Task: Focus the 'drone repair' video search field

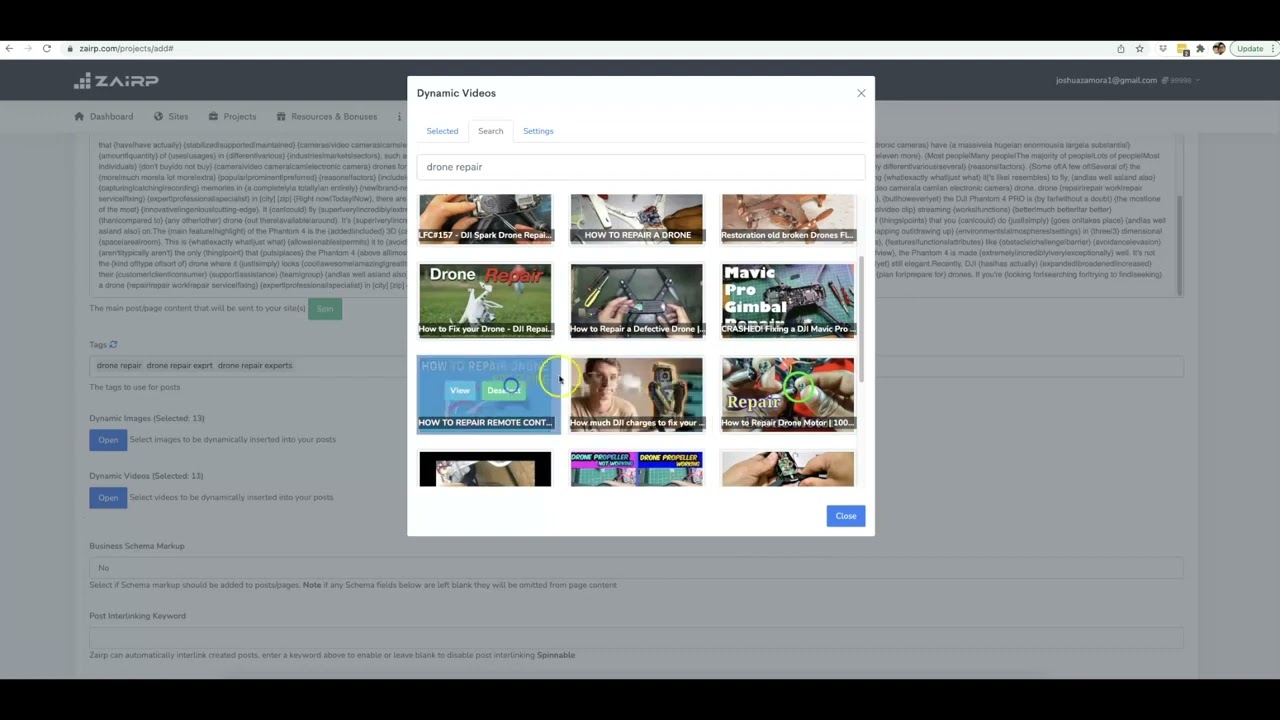Action: pos(640,167)
